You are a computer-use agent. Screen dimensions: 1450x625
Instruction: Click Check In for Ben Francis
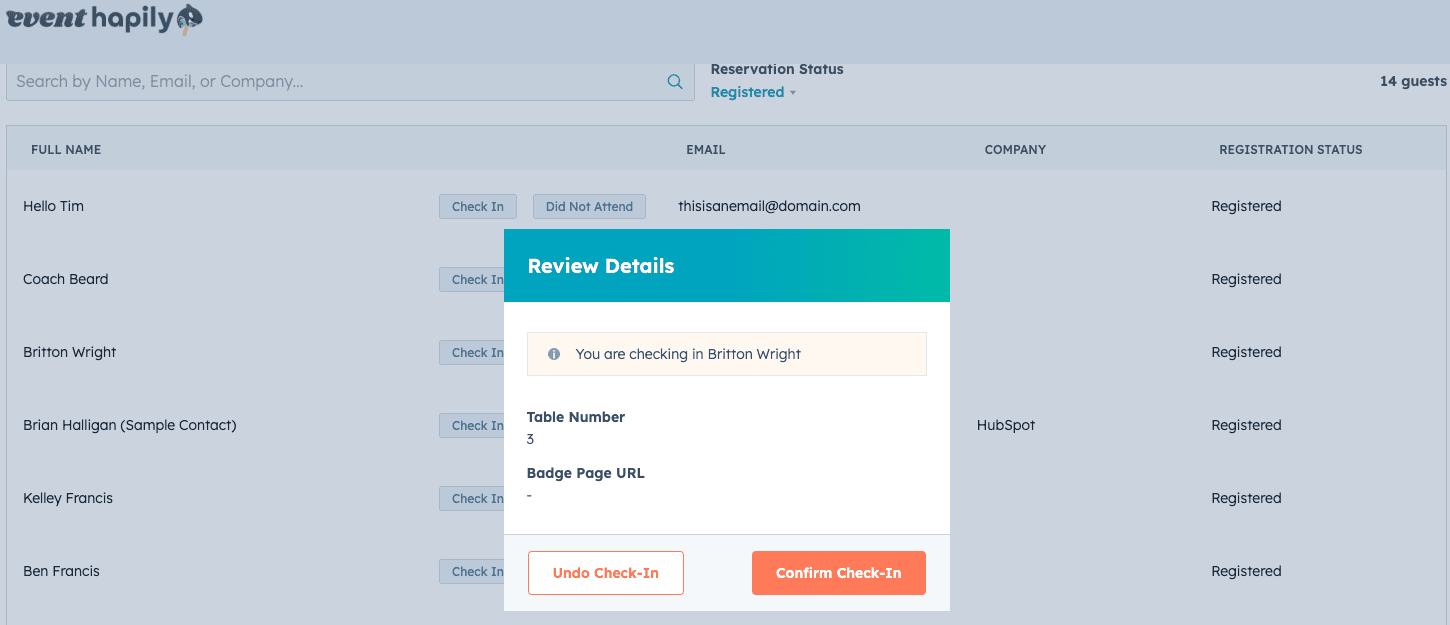click(x=471, y=571)
